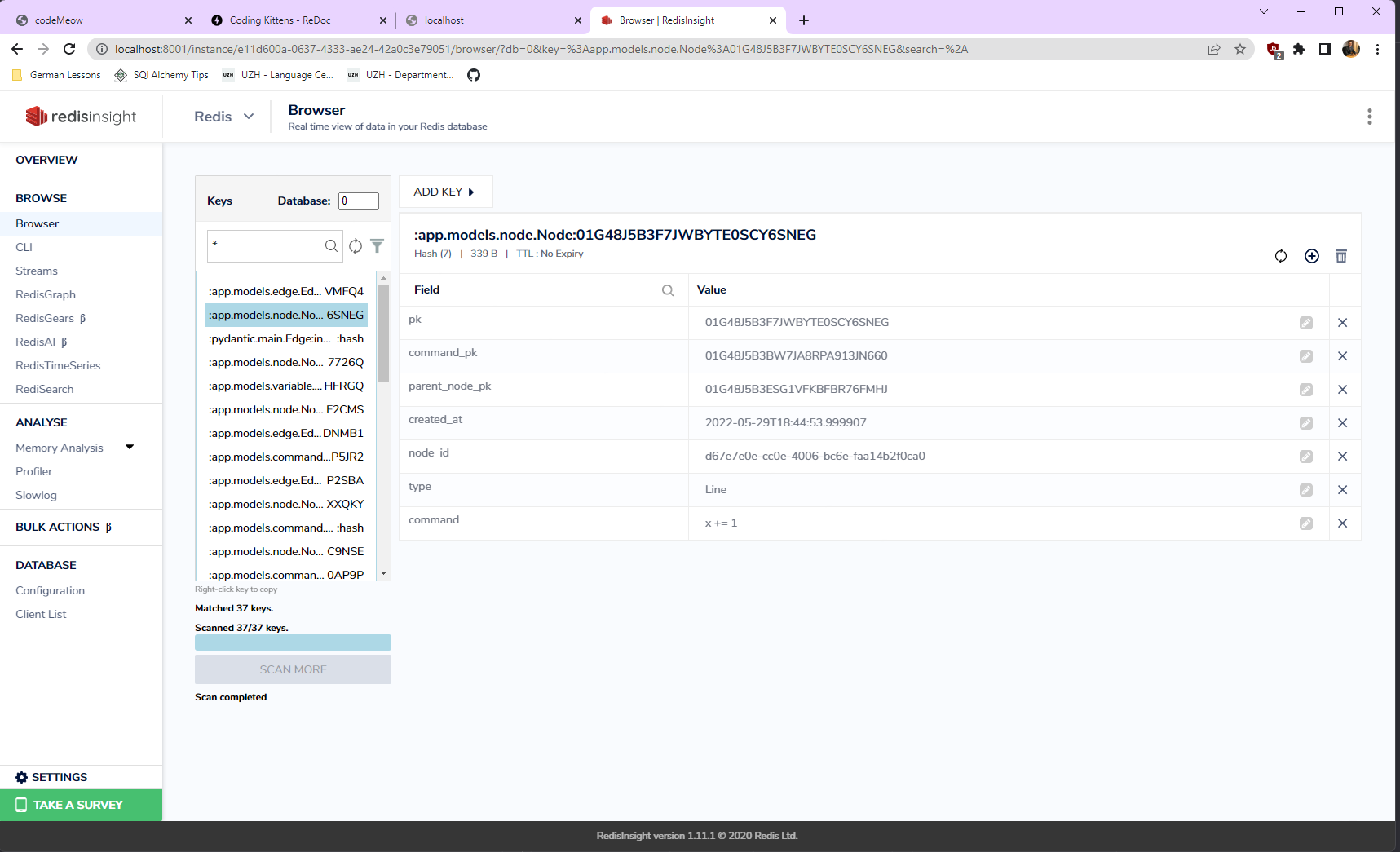This screenshot has width=1400, height=852.
Task: Open the three-dot menu in the header
Action: [1370, 117]
